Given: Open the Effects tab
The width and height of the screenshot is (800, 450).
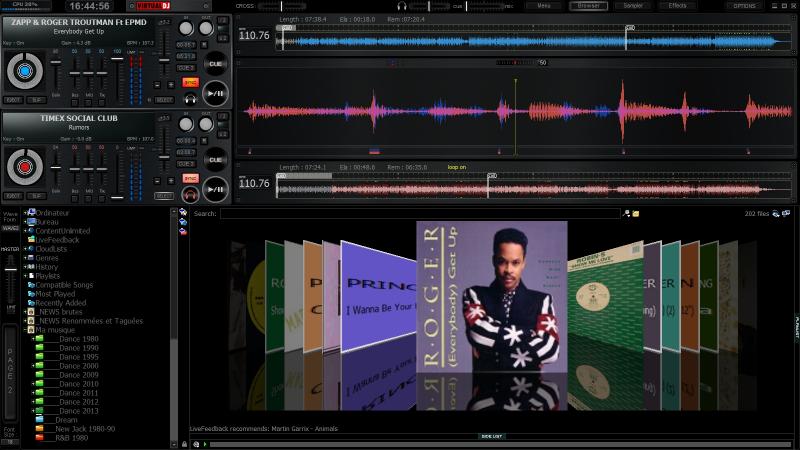Looking at the screenshot, I should [677, 6].
